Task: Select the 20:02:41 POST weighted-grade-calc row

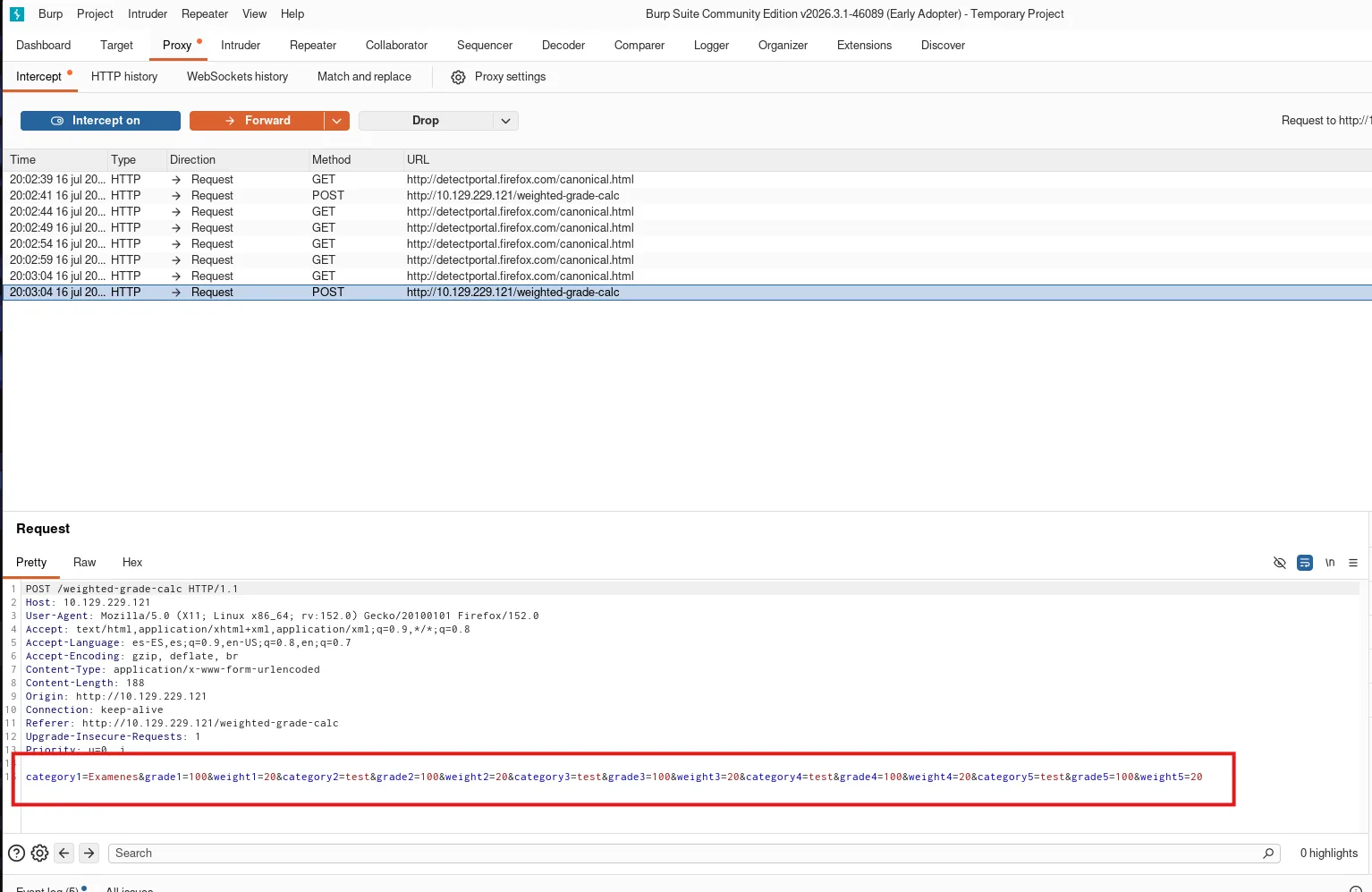Action: point(687,196)
